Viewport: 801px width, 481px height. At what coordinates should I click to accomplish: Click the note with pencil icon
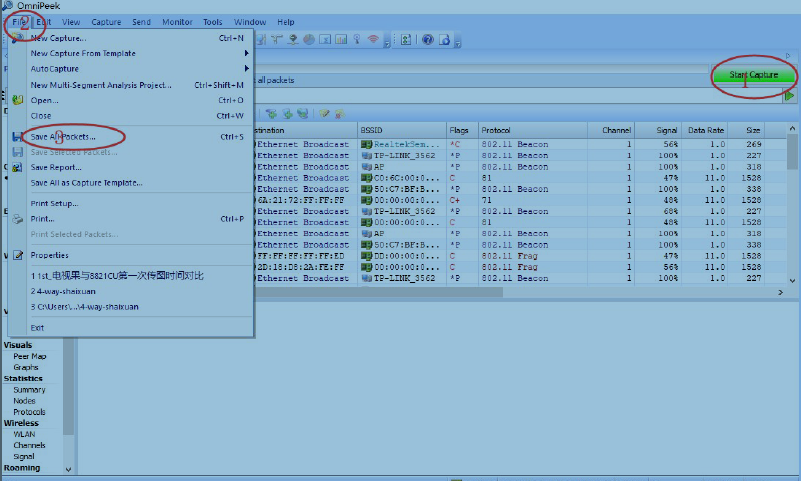[x=324, y=113]
